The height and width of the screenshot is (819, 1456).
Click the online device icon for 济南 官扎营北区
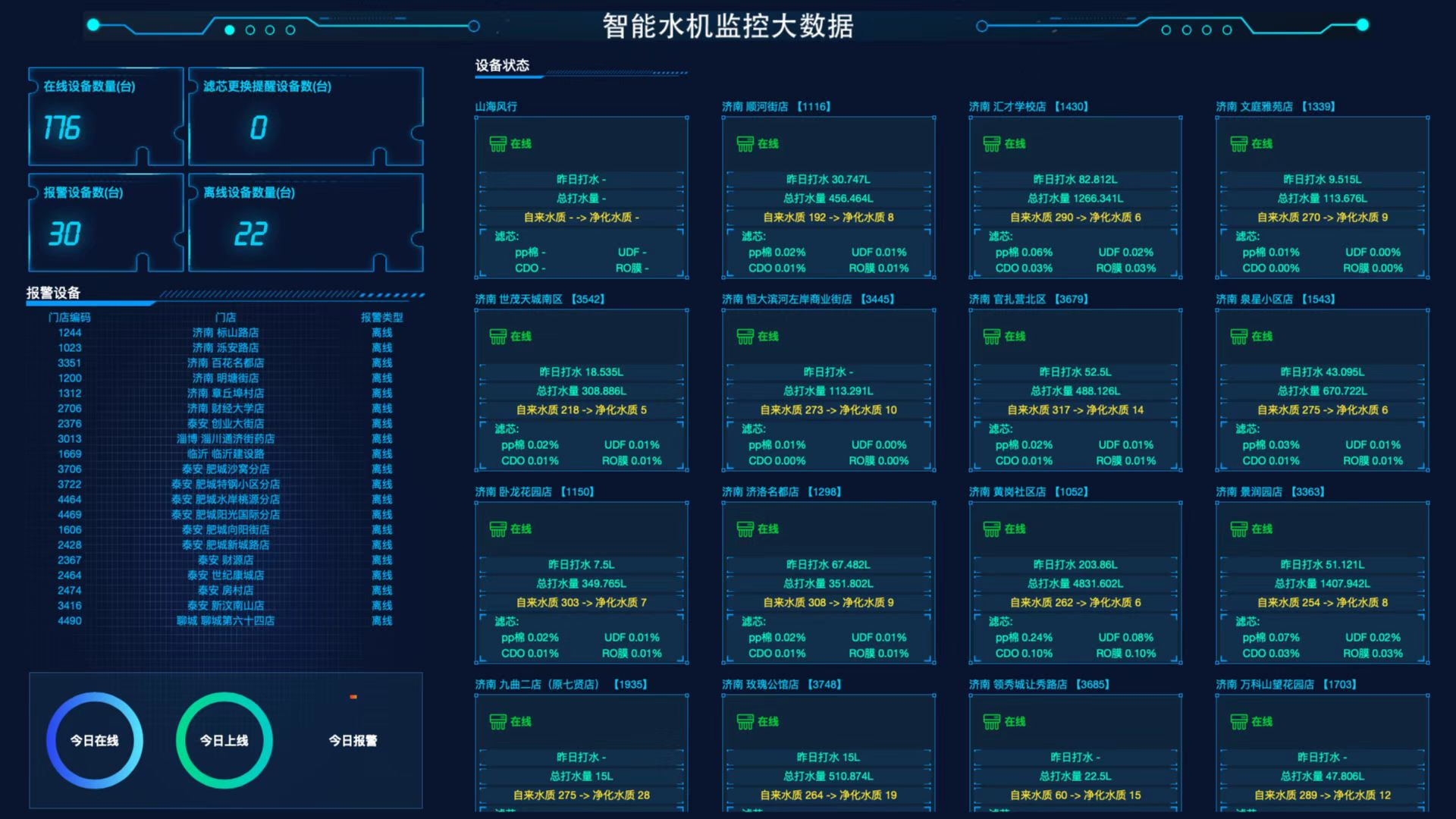click(992, 337)
